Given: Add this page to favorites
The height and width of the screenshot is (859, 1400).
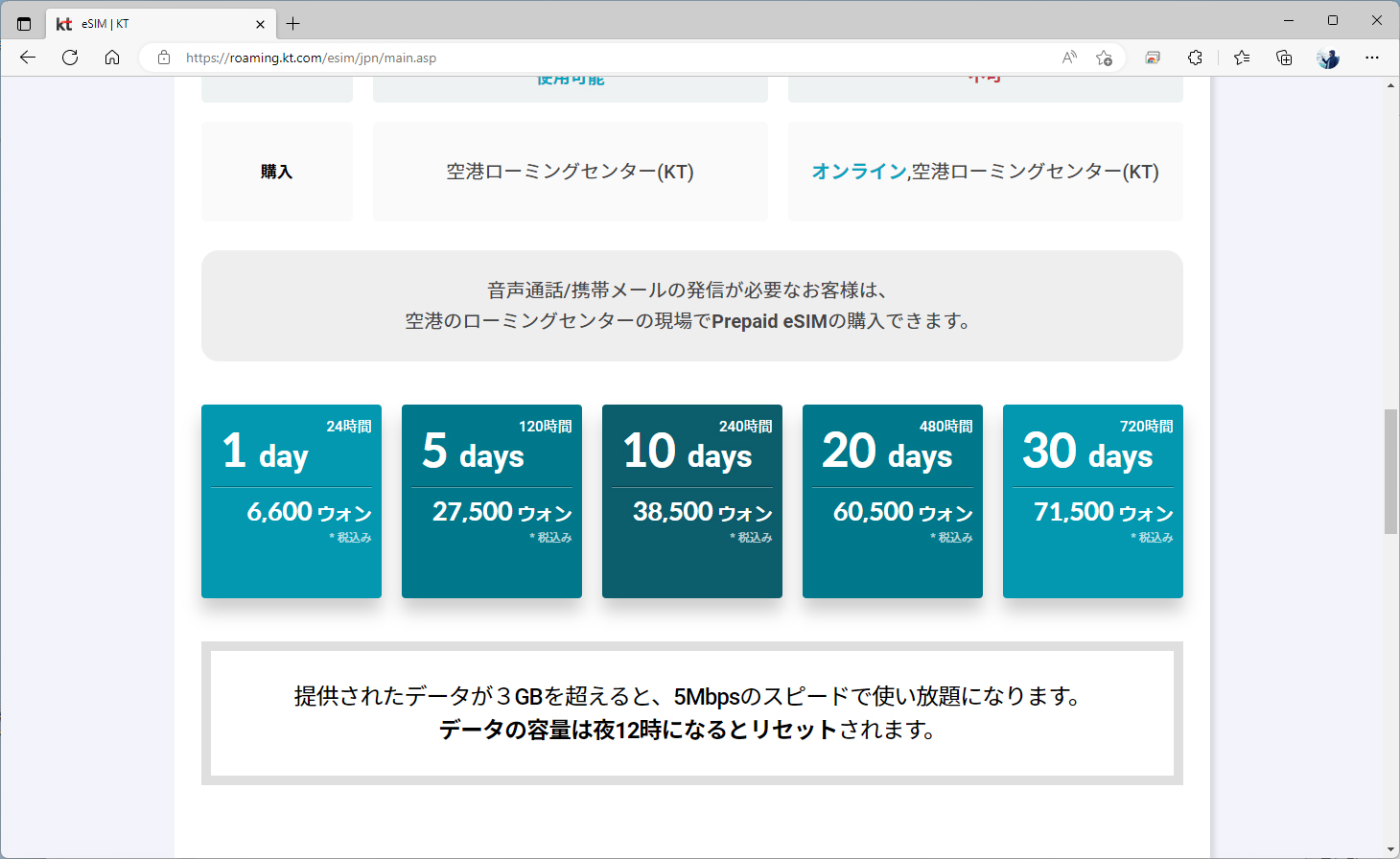Looking at the screenshot, I should 1104,58.
